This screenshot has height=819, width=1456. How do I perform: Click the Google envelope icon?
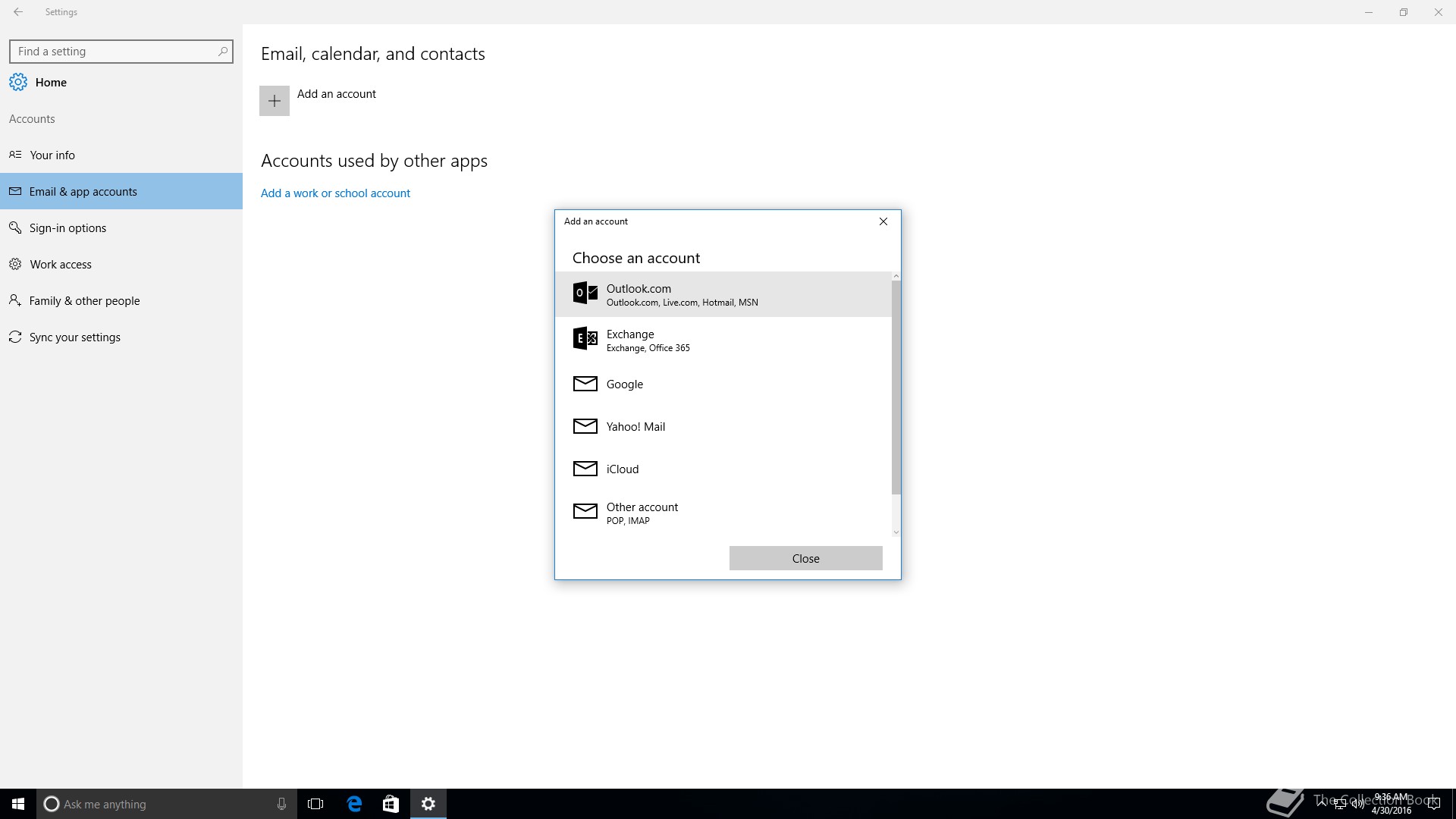point(585,384)
